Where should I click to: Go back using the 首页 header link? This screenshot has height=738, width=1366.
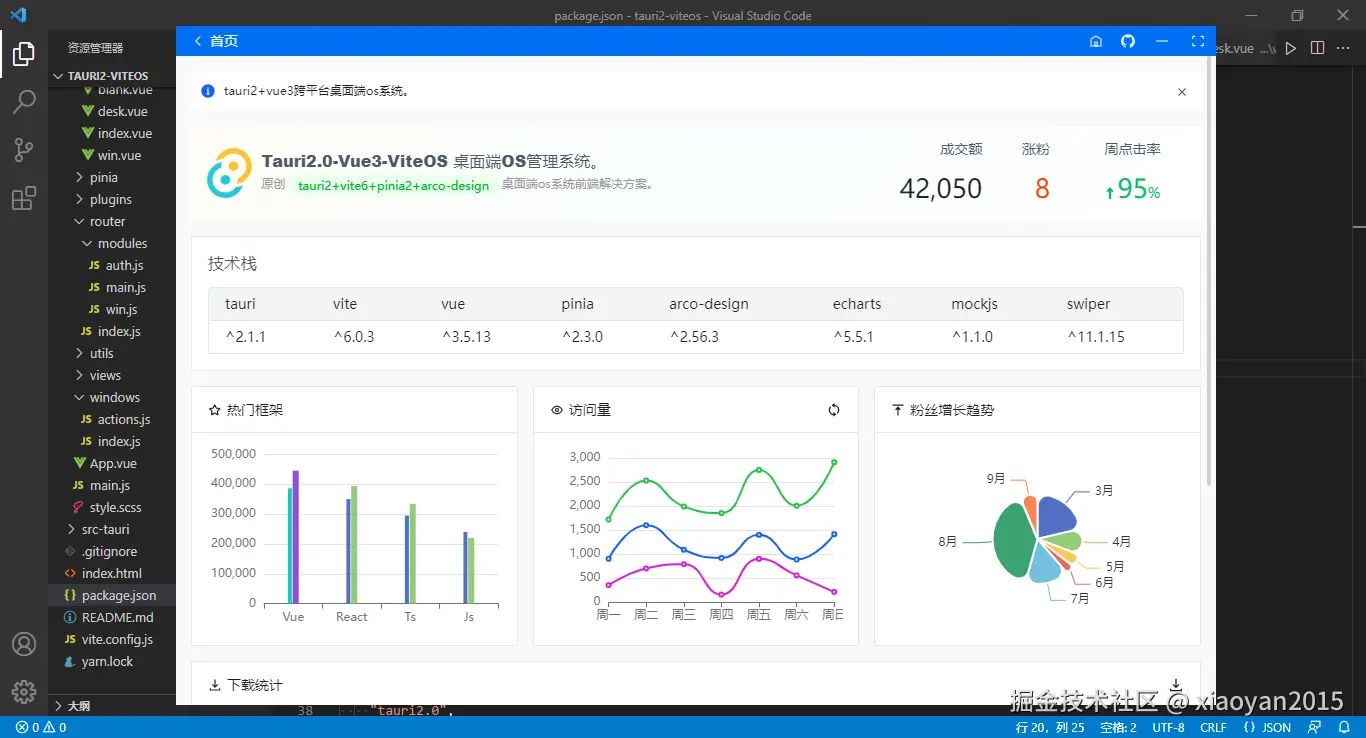[216, 41]
